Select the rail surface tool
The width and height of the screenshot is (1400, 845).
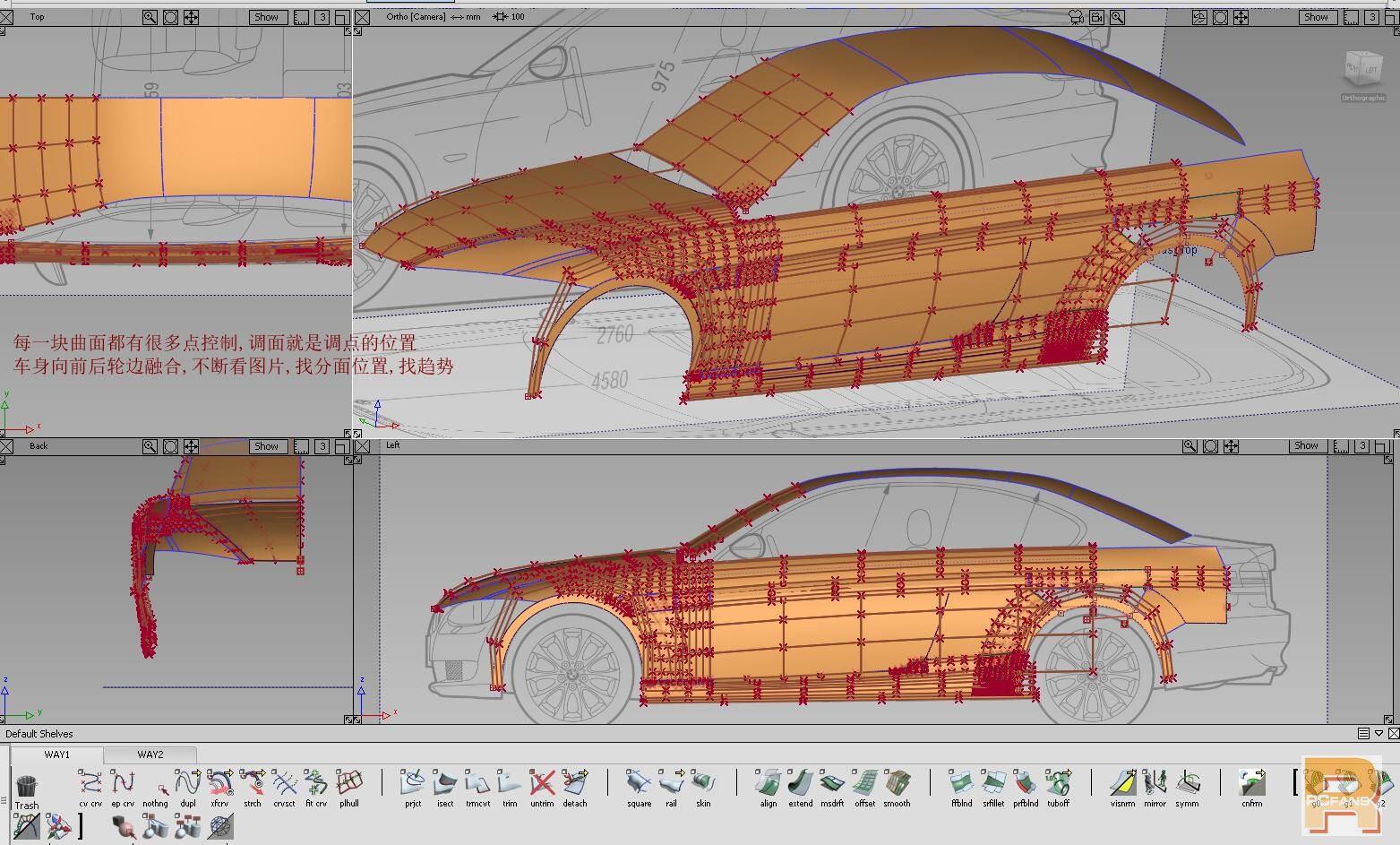[671, 789]
